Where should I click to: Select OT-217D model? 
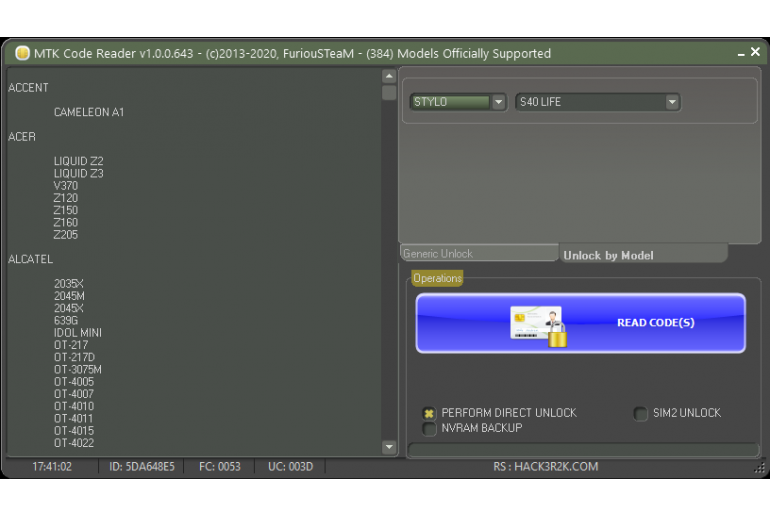pyautogui.click(x=74, y=357)
